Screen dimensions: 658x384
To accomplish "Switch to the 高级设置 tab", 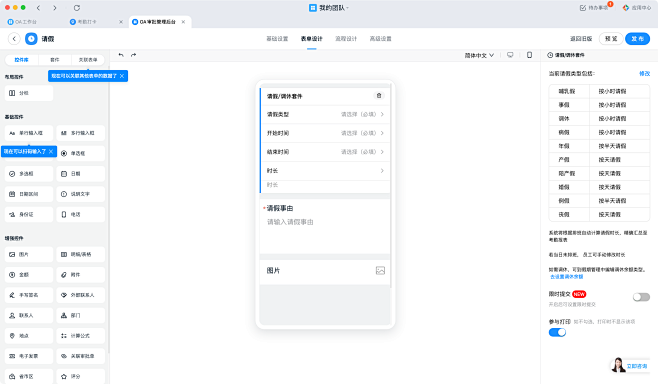I will (x=380, y=39).
